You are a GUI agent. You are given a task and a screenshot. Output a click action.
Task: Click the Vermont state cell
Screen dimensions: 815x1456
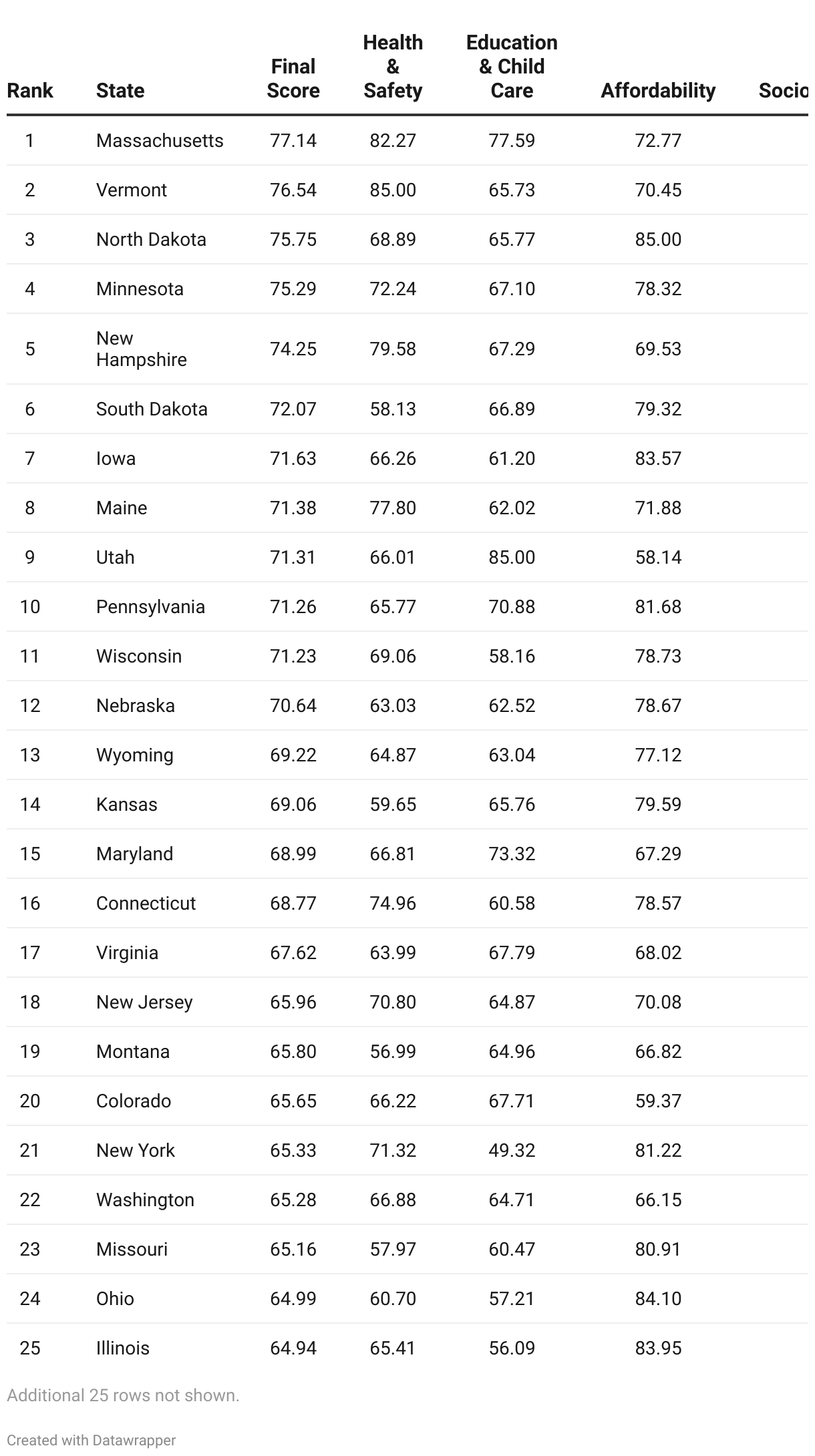pyautogui.click(x=131, y=190)
